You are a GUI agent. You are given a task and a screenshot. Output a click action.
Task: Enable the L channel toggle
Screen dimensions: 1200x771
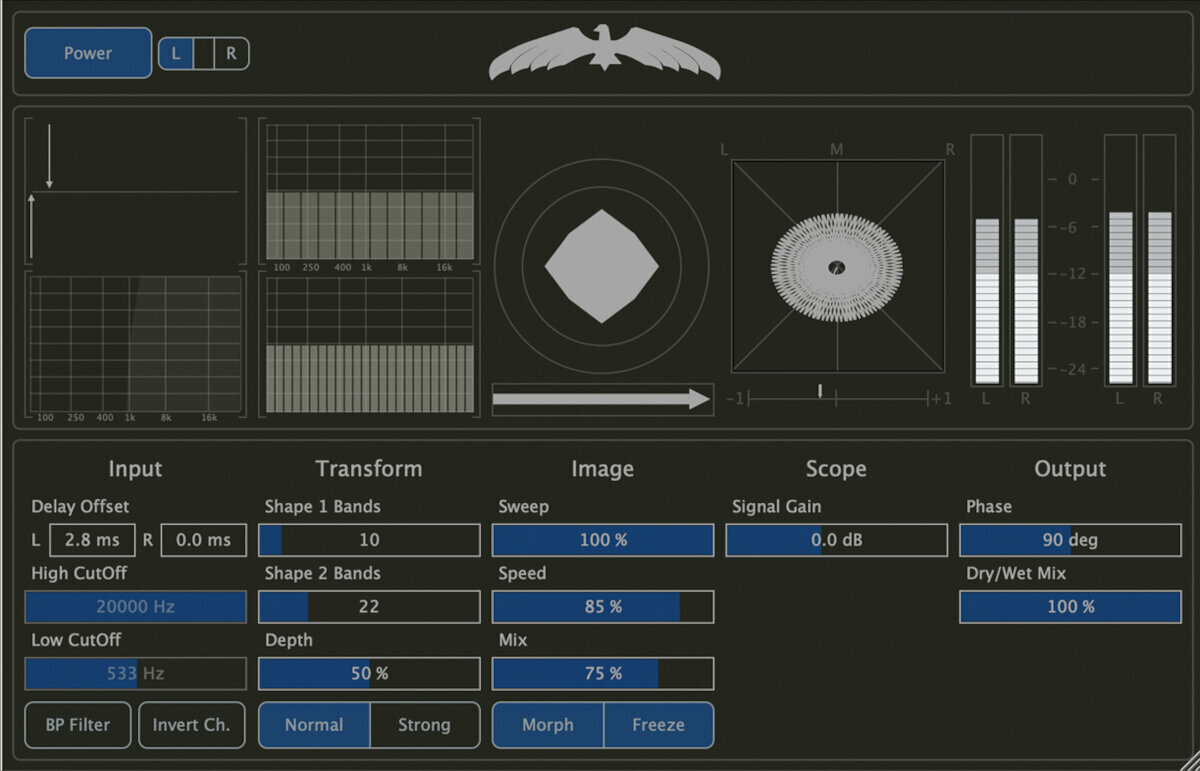pos(176,54)
